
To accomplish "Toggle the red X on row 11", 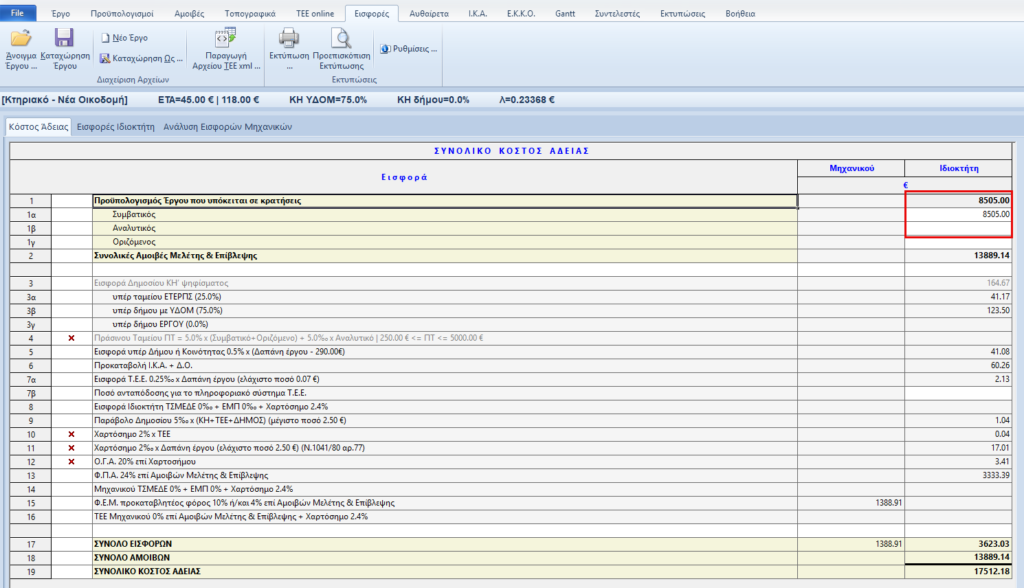I will click(x=71, y=449).
